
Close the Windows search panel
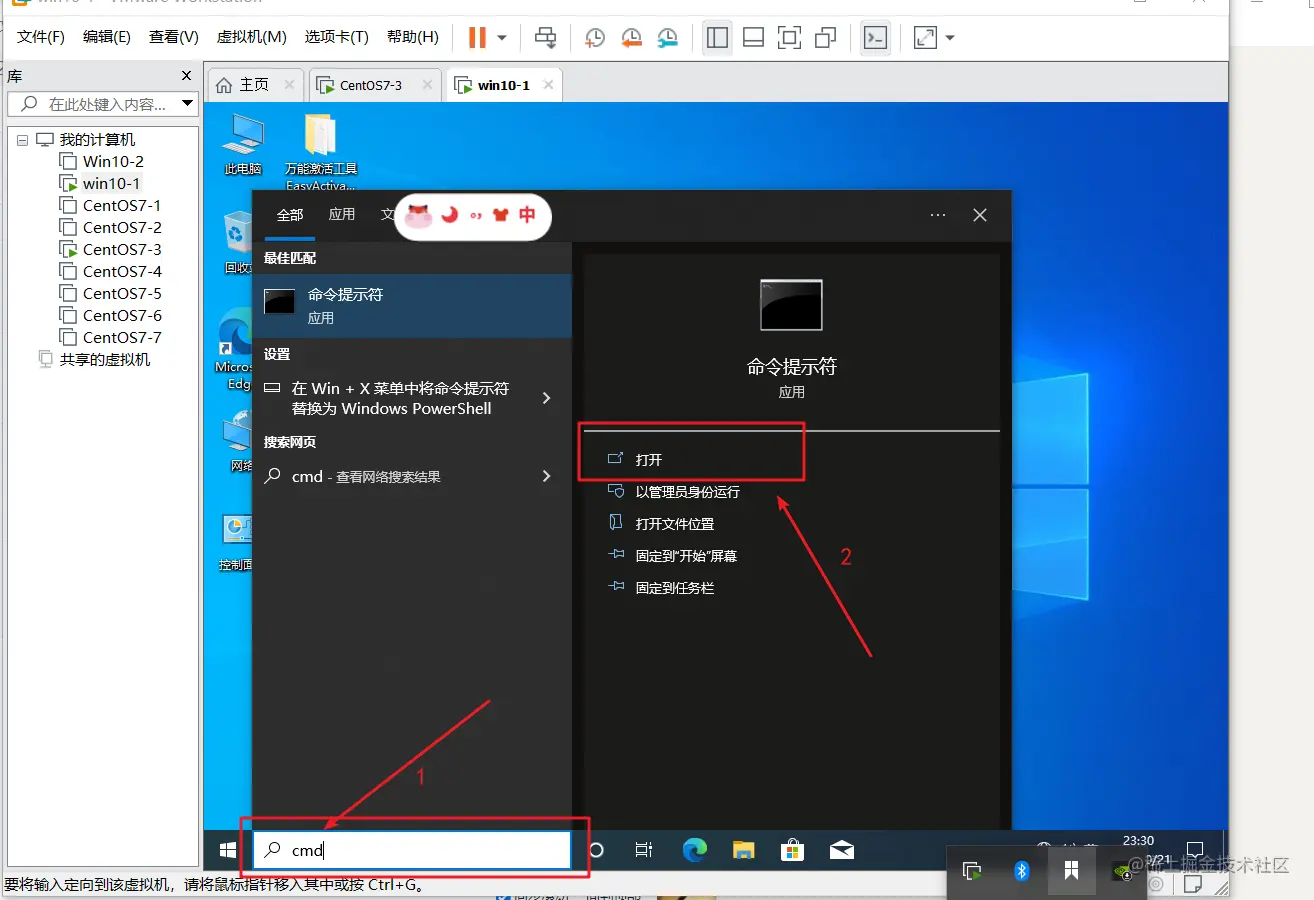click(x=980, y=215)
